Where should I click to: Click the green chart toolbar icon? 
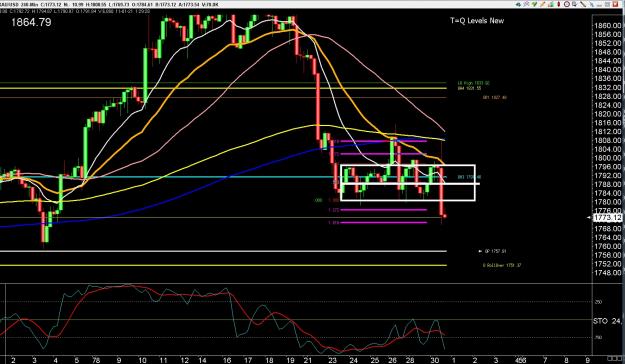[552, 4]
